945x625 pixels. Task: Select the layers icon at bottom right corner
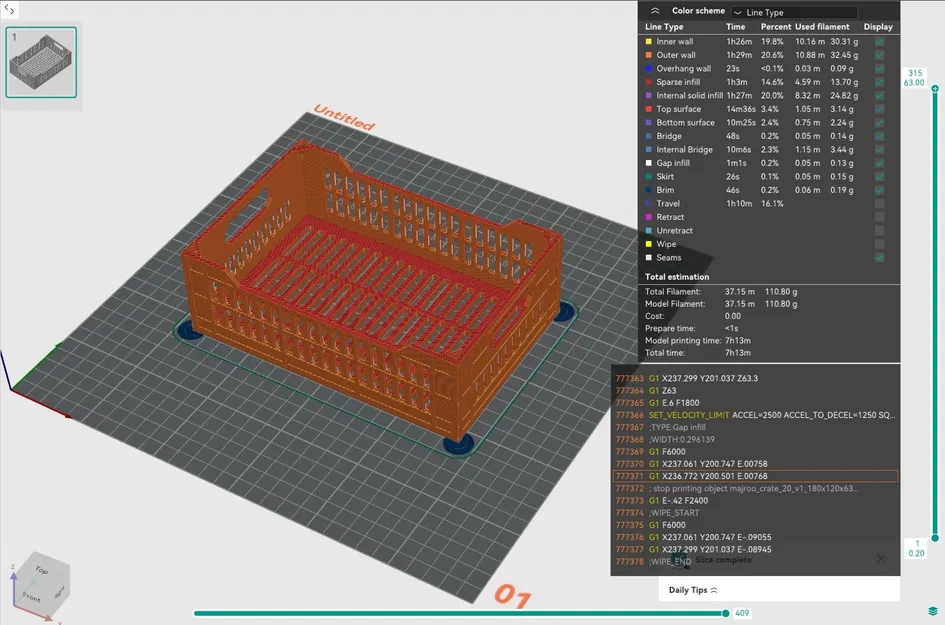pos(932,611)
